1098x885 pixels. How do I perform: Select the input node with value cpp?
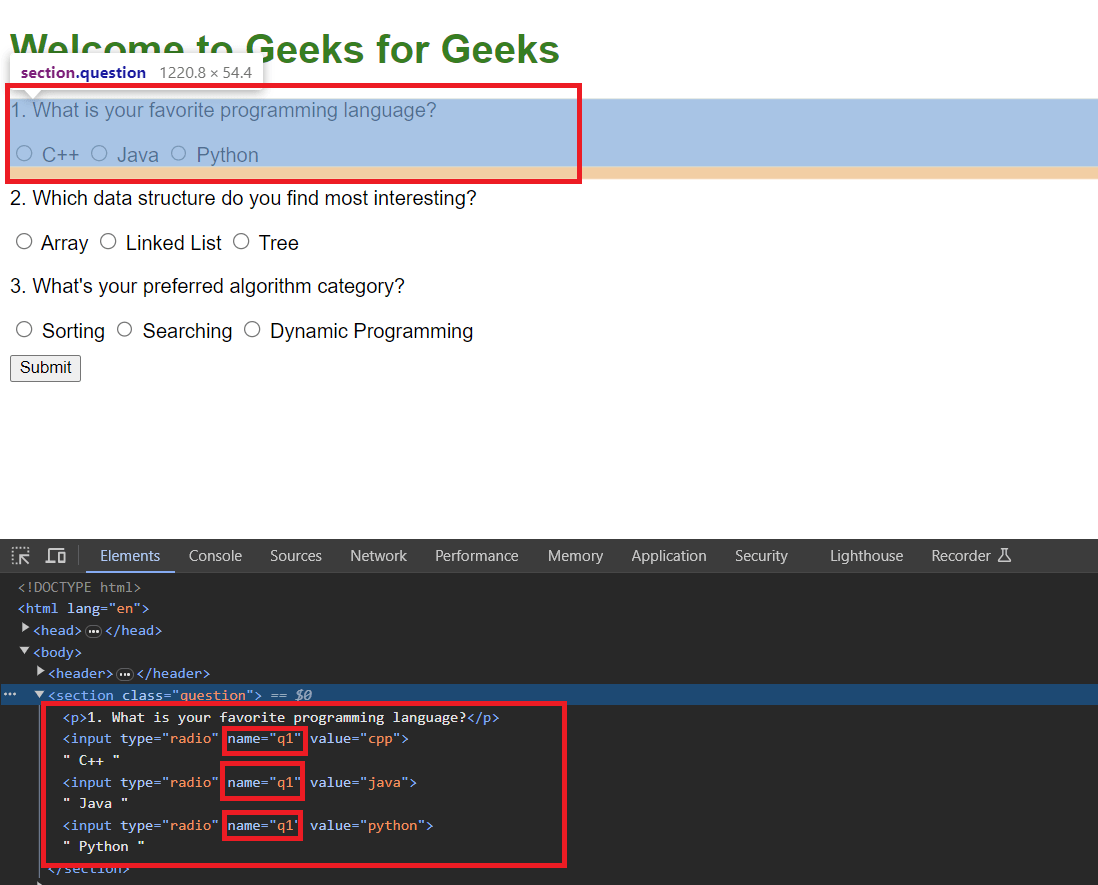click(x=235, y=739)
